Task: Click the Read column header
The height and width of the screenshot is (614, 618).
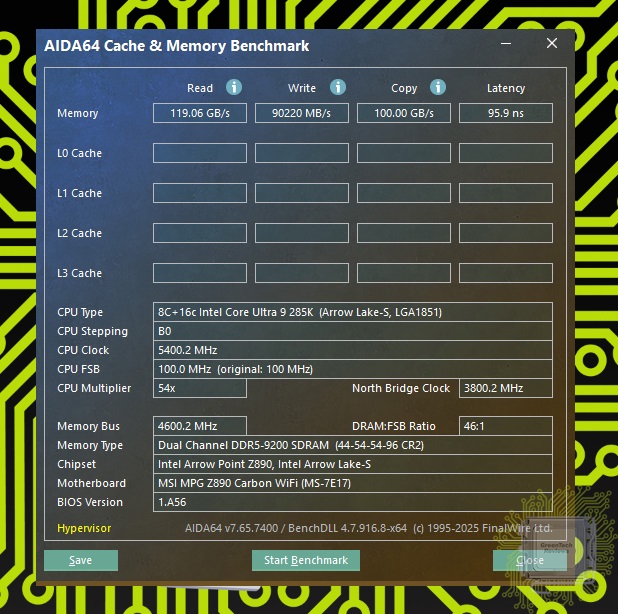Action: tap(200, 88)
